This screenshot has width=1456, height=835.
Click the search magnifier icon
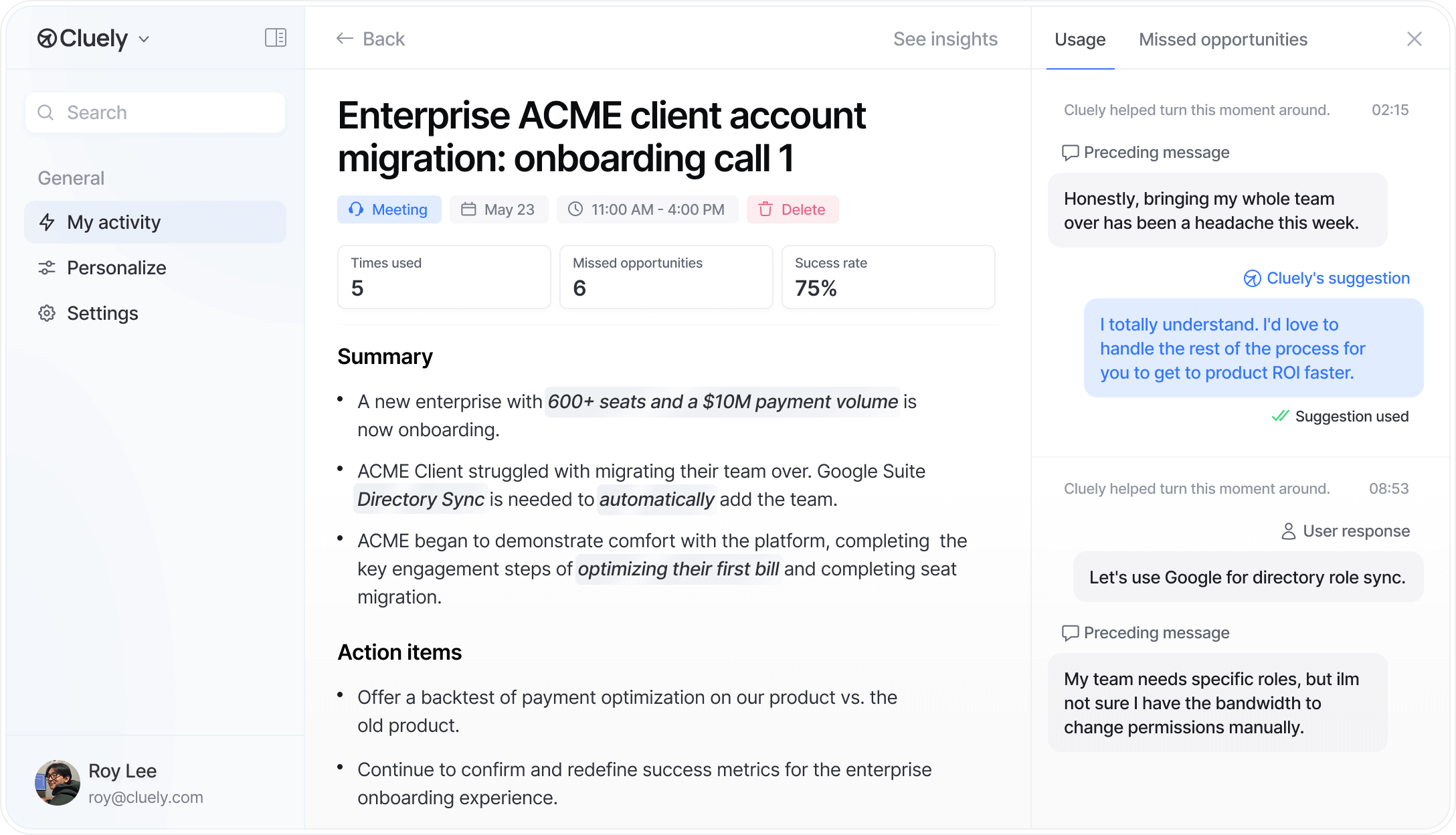[45, 112]
